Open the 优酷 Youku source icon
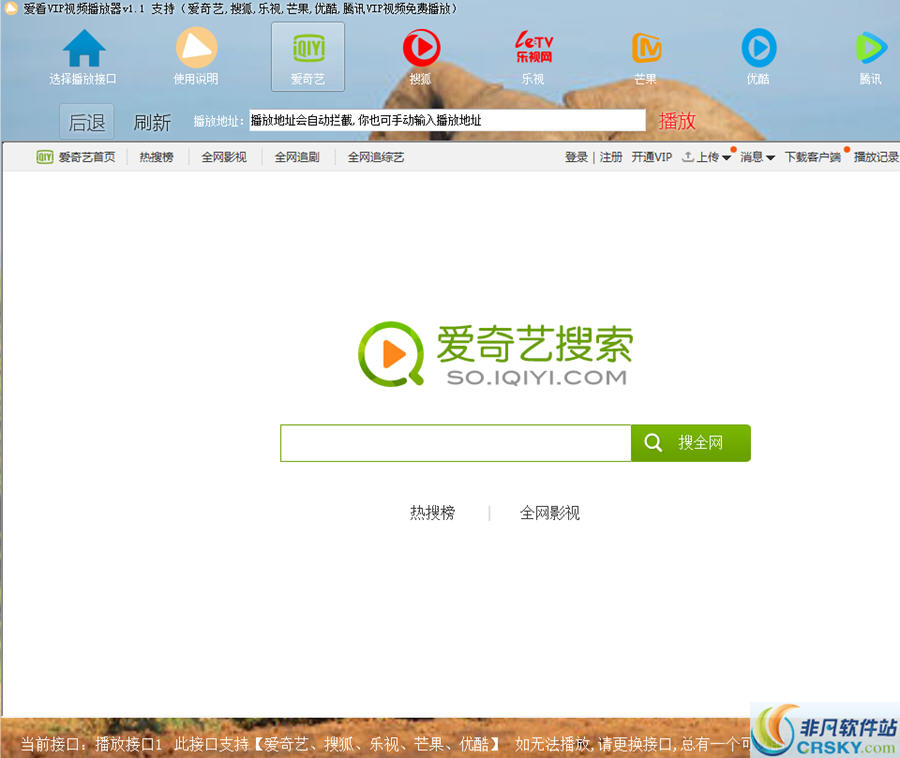 759,48
